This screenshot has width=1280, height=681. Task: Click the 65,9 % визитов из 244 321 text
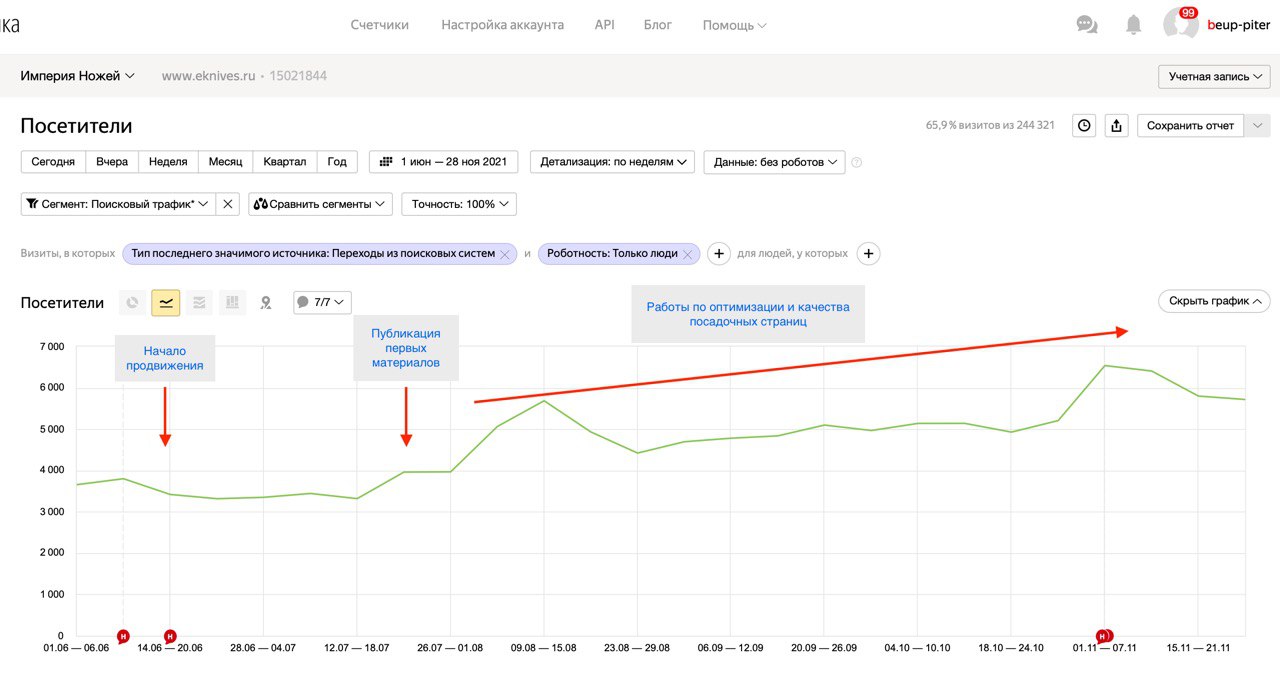990,125
